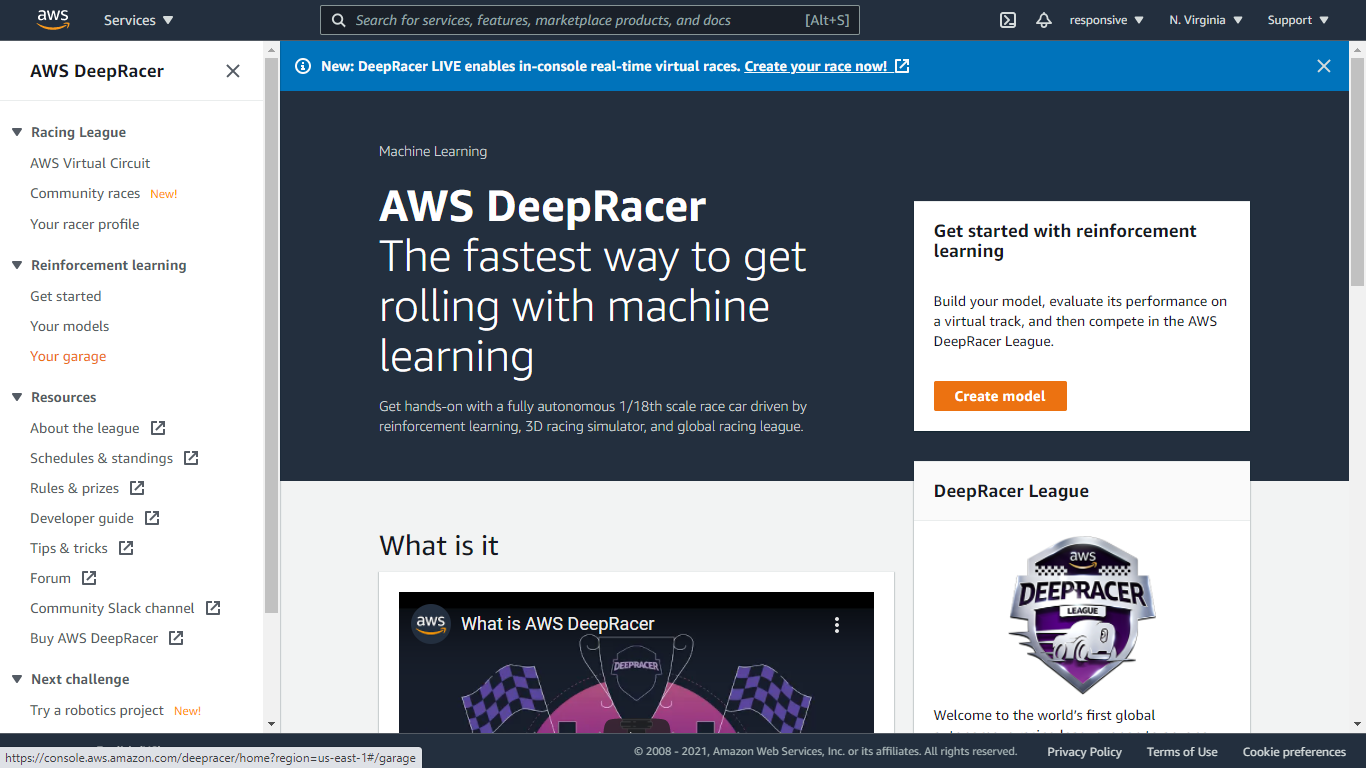Click the search magnifier icon
Image resolution: width=1366 pixels, height=768 pixels.
tap(339, 20)
